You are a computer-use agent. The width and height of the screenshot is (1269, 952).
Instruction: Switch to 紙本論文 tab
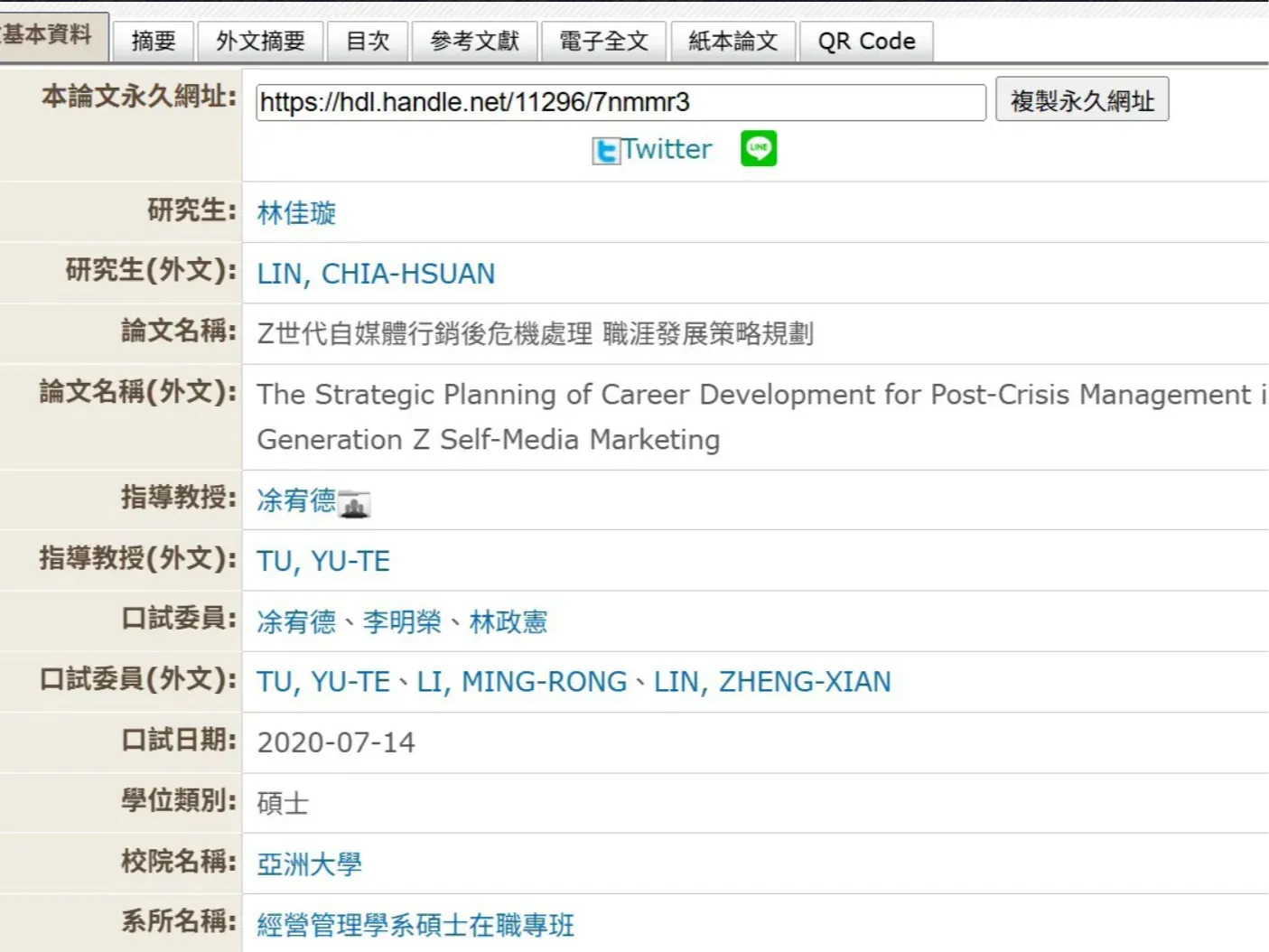[x=732, y=42]
